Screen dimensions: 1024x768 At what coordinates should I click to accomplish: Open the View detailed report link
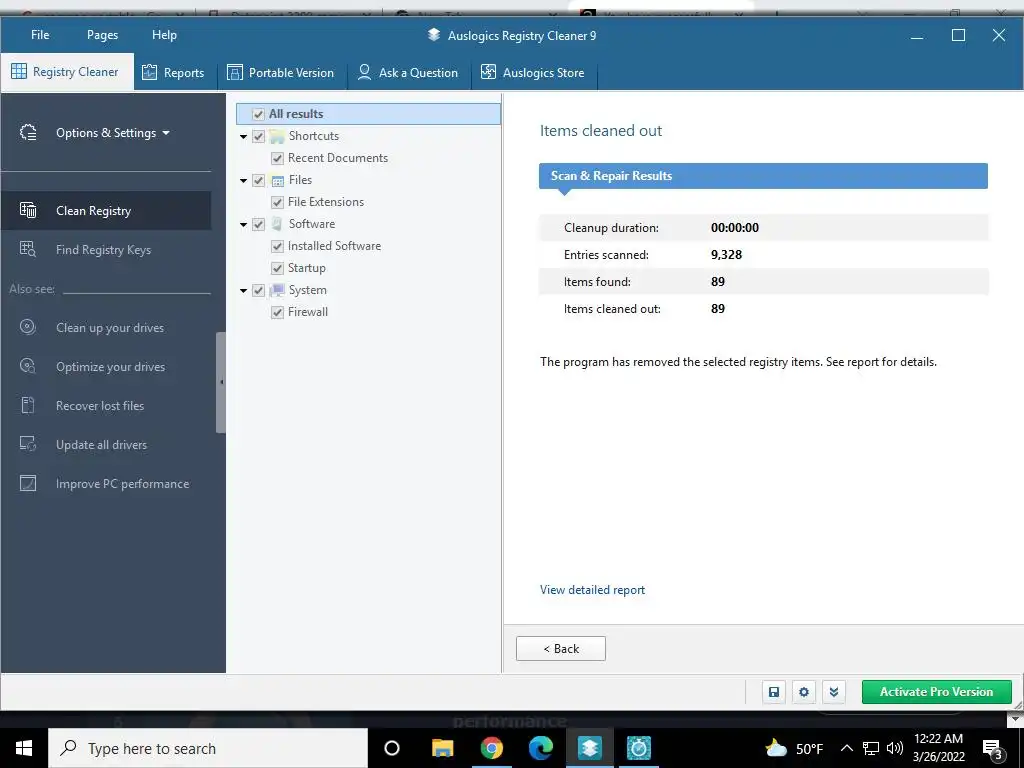point(592,590)
